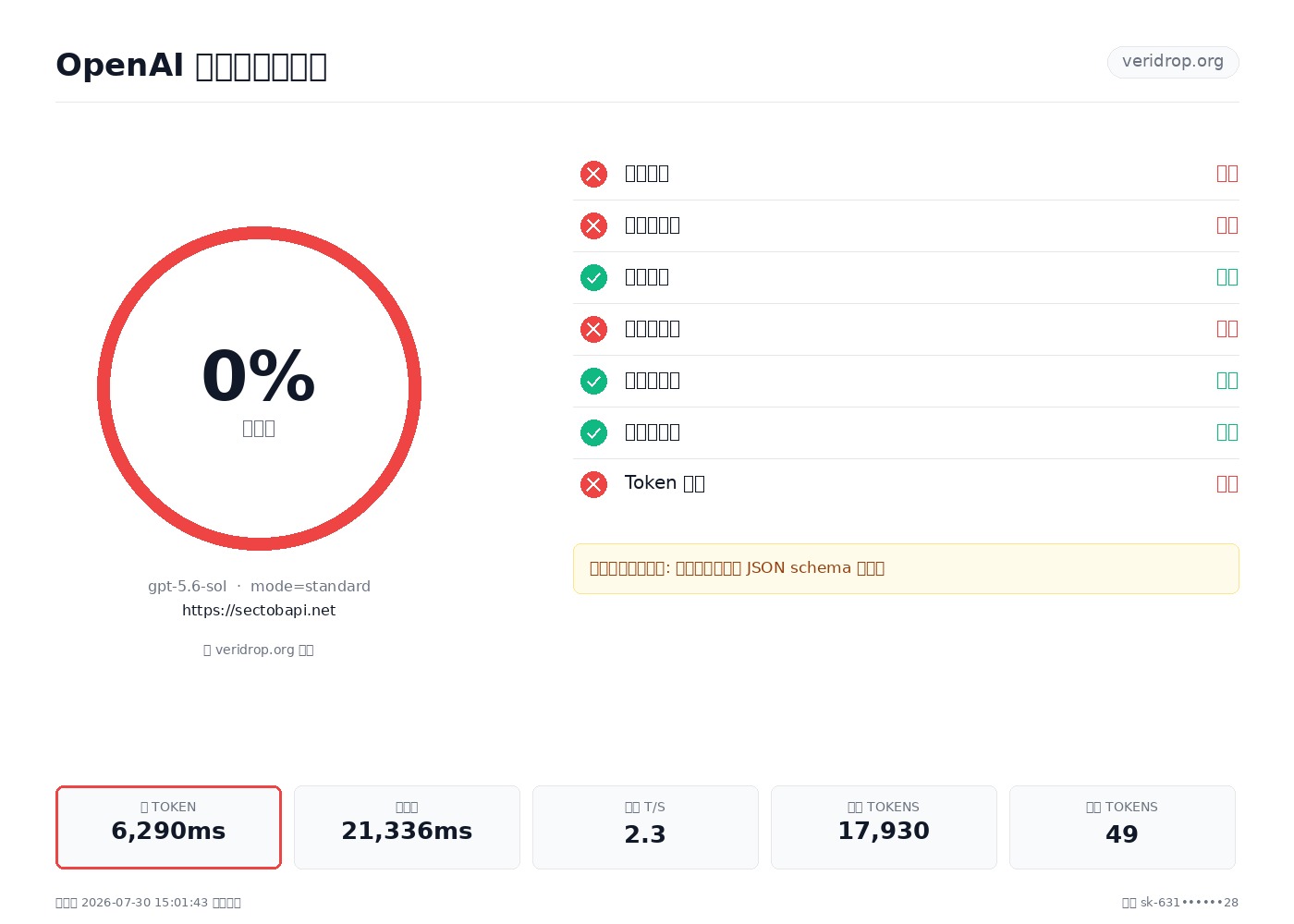
Task: Click the masked key sk-631••••••28
Action: 1190,902
